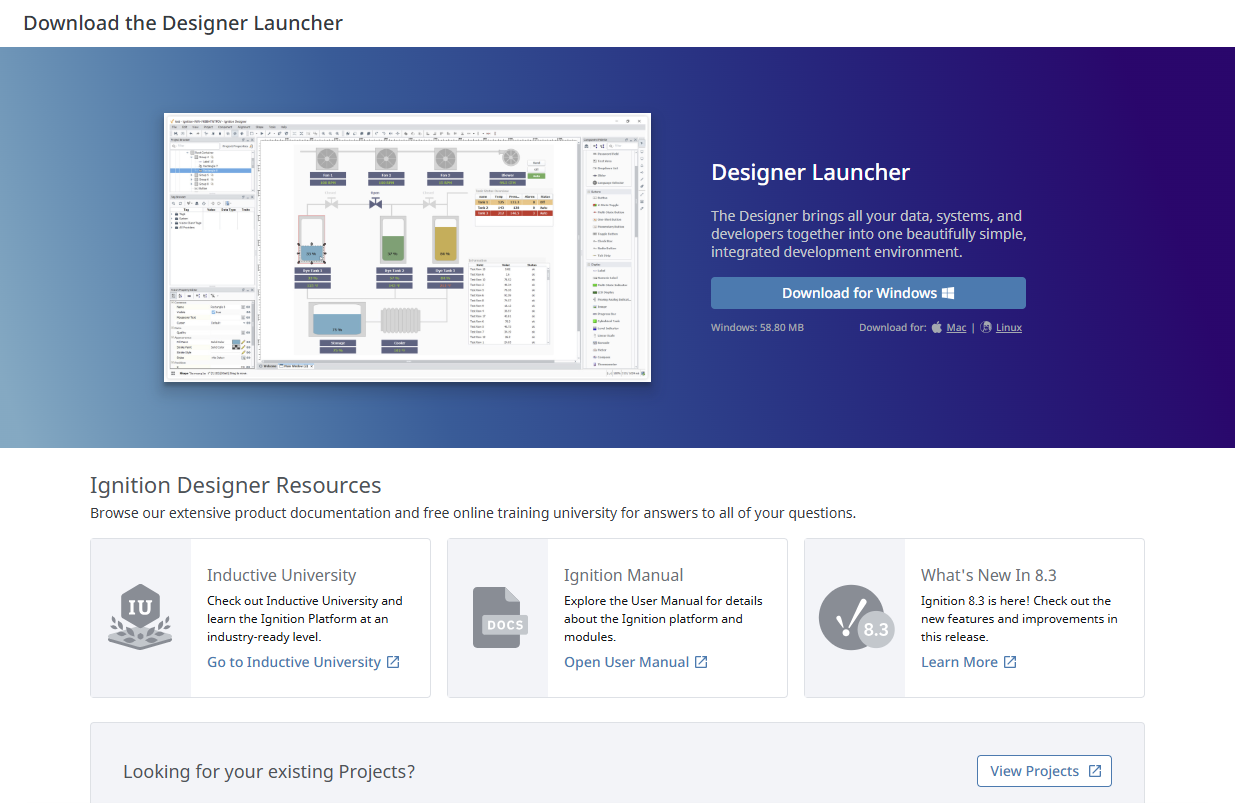Click external-link icon beside Open User Manual
1235x803 pixels.
pos(701,662)
